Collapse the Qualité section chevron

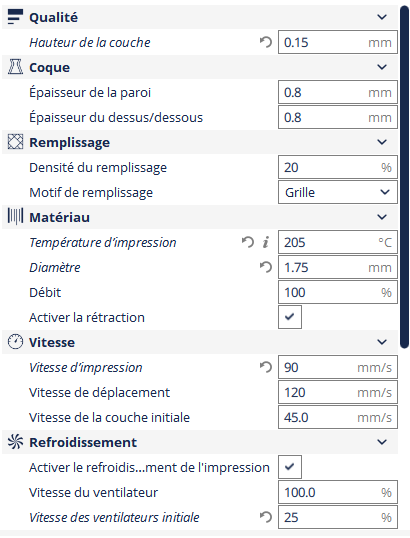(x=382, y=17)
